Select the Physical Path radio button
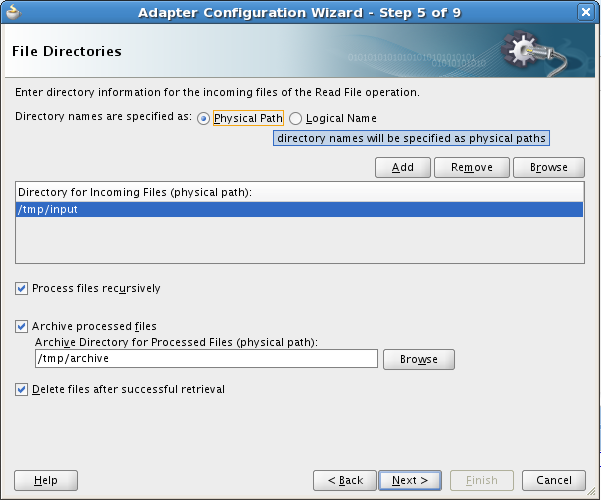601x500 pixels. point(203,118)
